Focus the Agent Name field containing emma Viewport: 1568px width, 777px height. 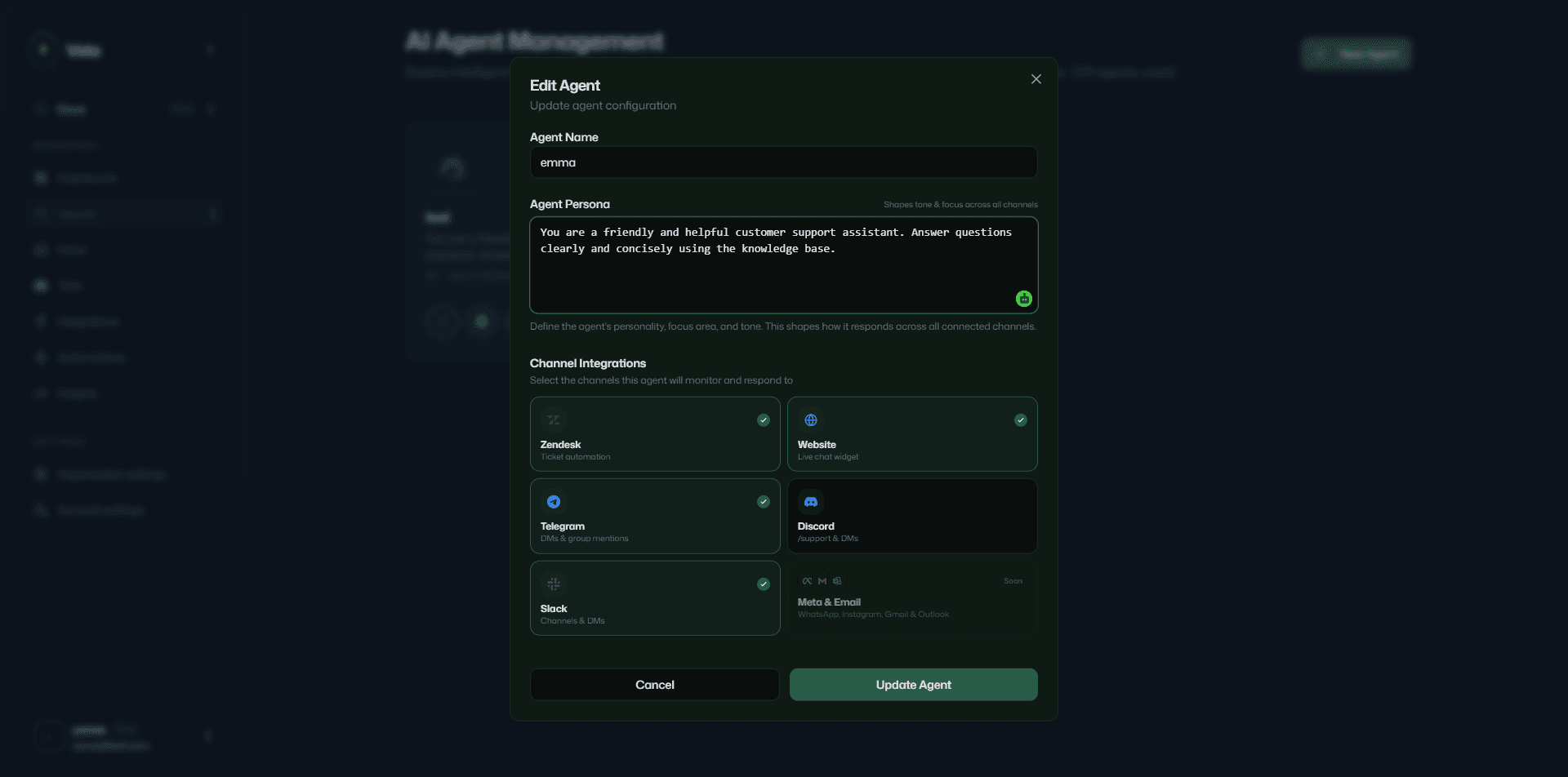(784, 162)
